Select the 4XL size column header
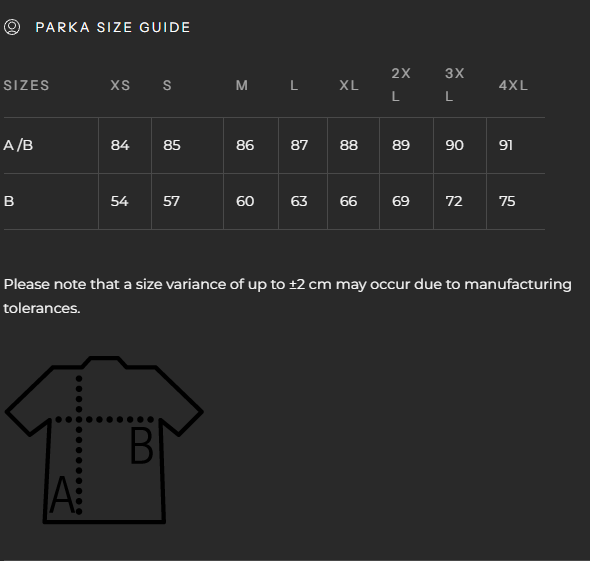The height and width of the screenshot is (561, 590). (513, 85)
